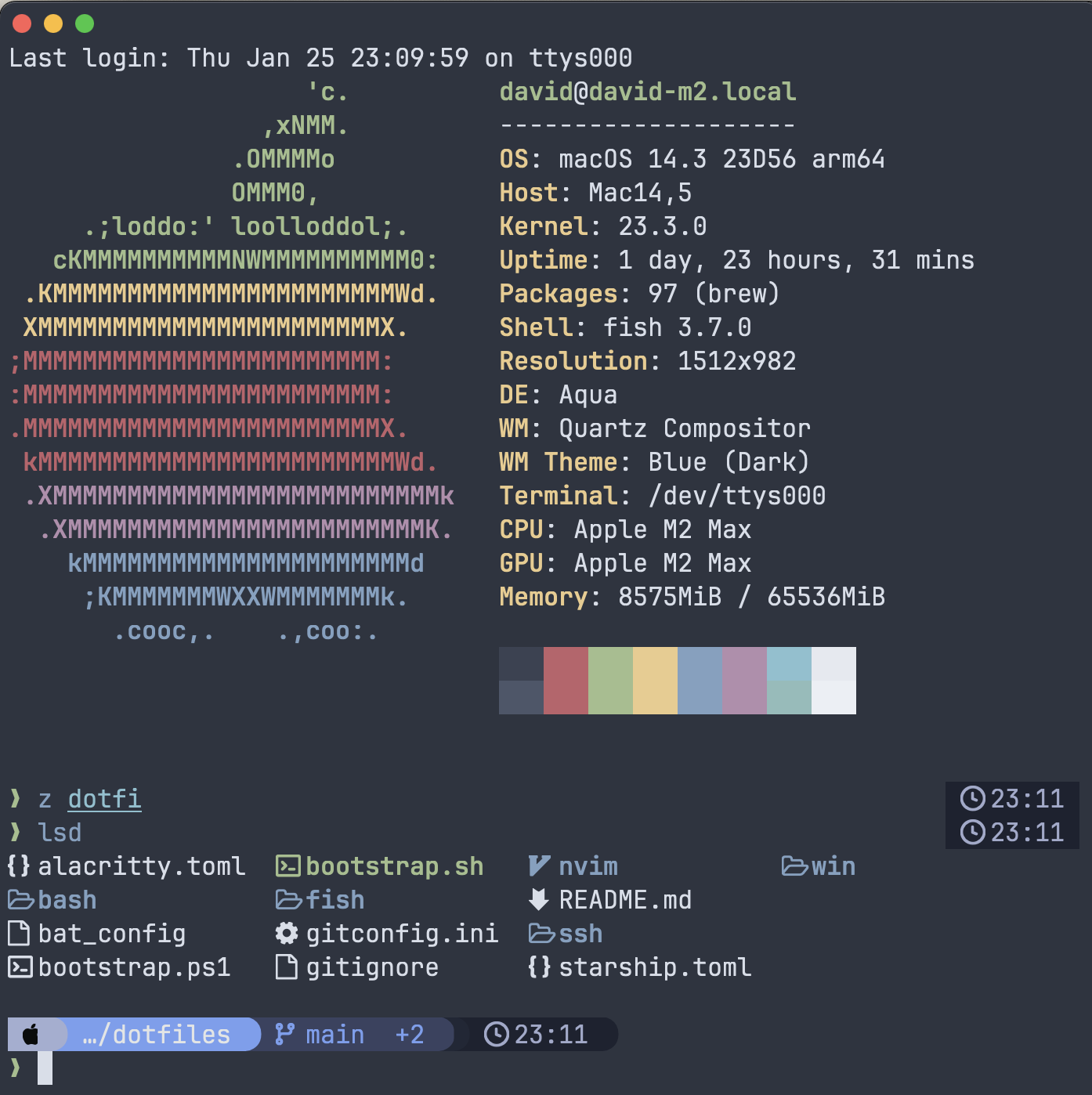Screen dimensions: 1092x1095
Task: Click the OS: macOS 14.3 line
Action: tap(692, 159)
